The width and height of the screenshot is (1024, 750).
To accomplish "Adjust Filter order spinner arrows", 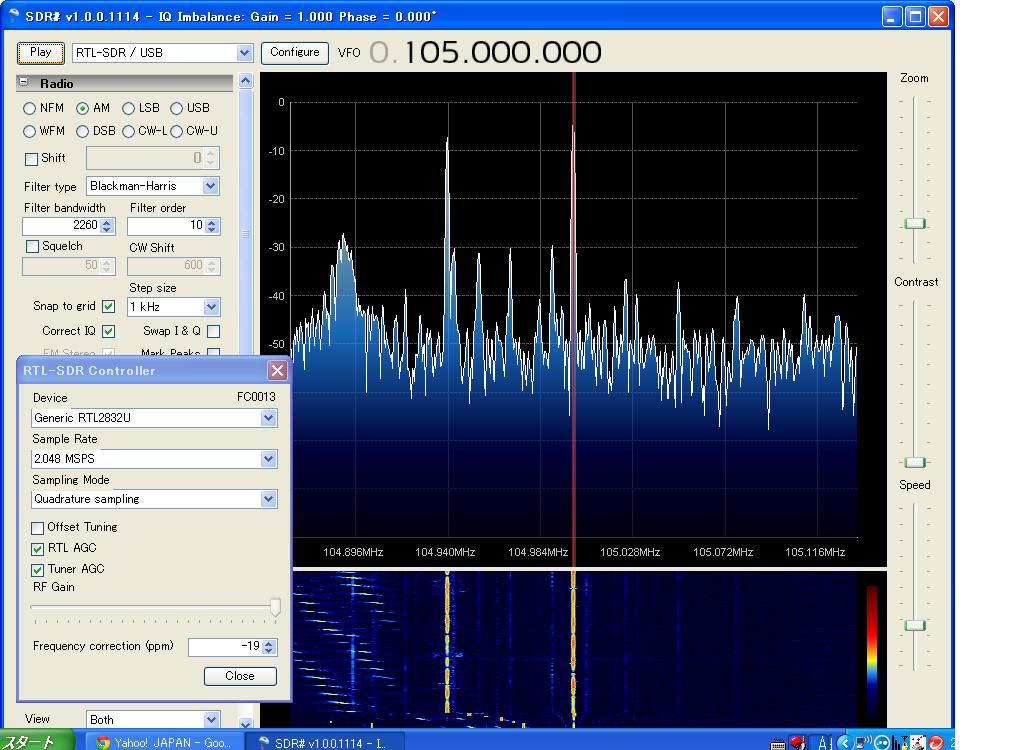I will 212,226.
